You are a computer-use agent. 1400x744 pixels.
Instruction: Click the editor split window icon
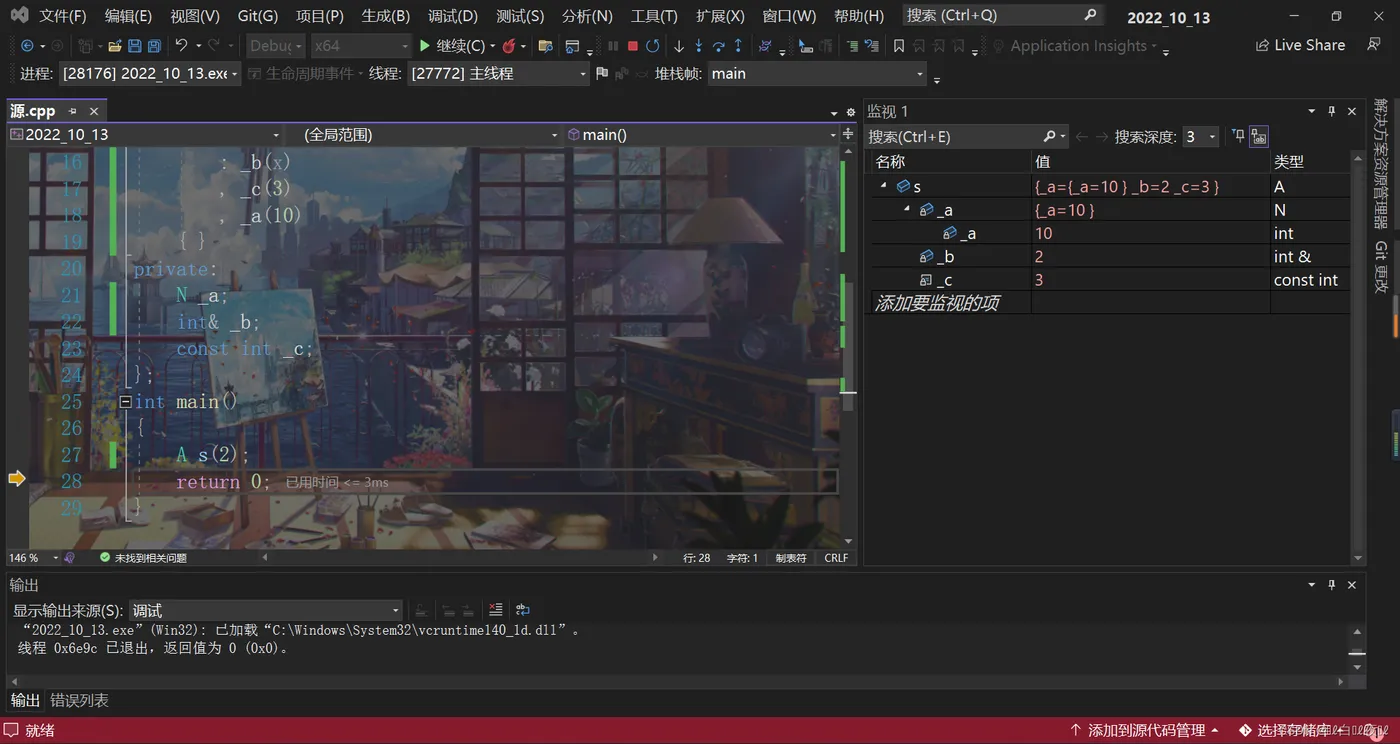(848, 134)
